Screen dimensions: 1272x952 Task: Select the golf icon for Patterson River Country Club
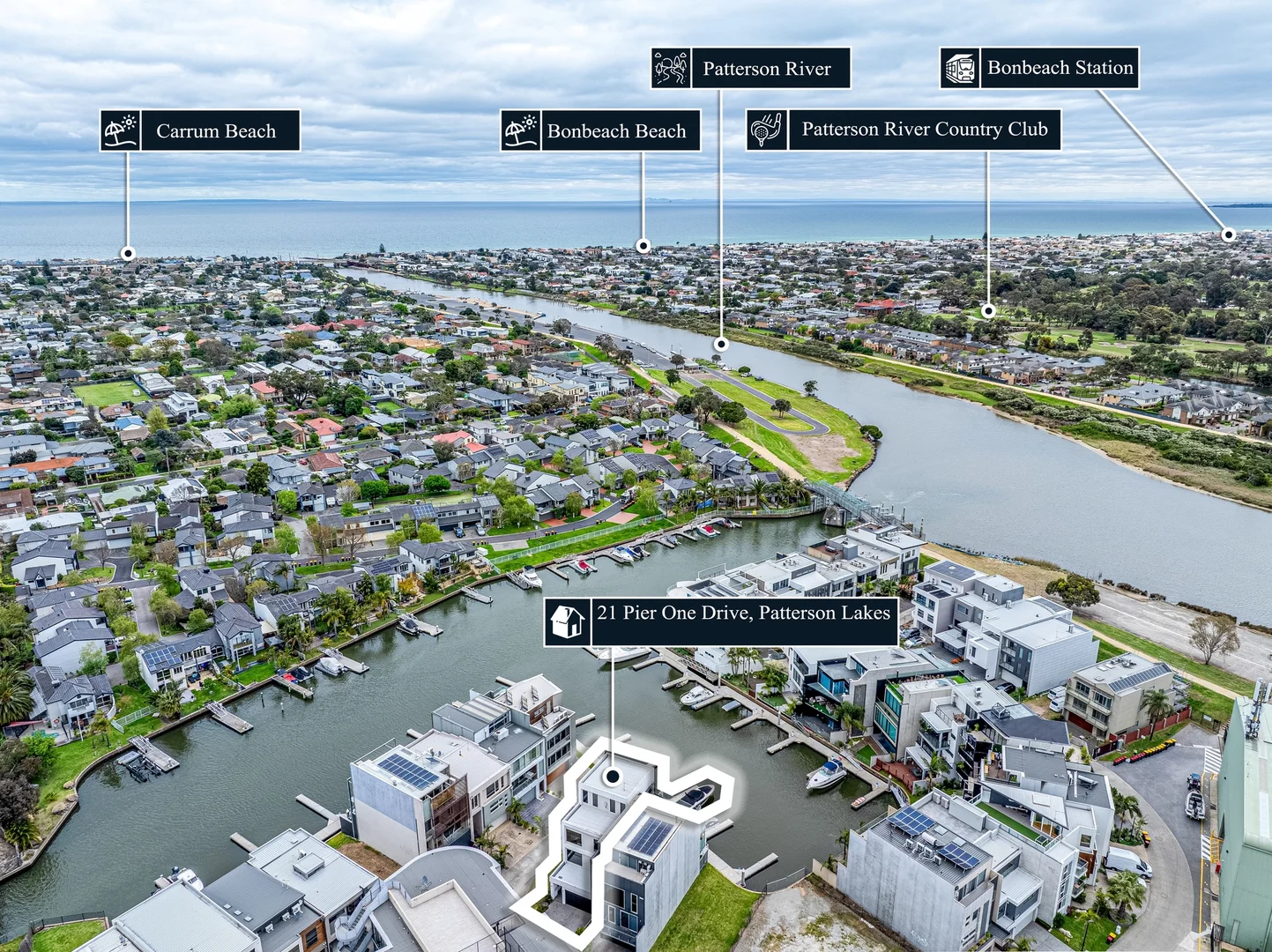click(766, 129)
